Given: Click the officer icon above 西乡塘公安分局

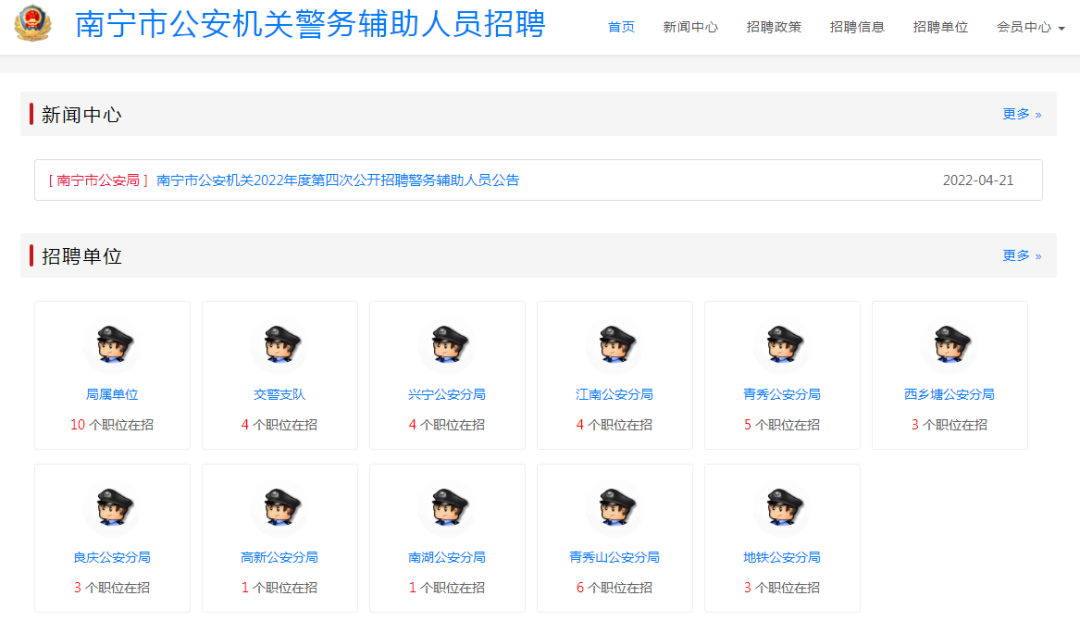Looking at the screenshot, I should click(x=949, y=345).
